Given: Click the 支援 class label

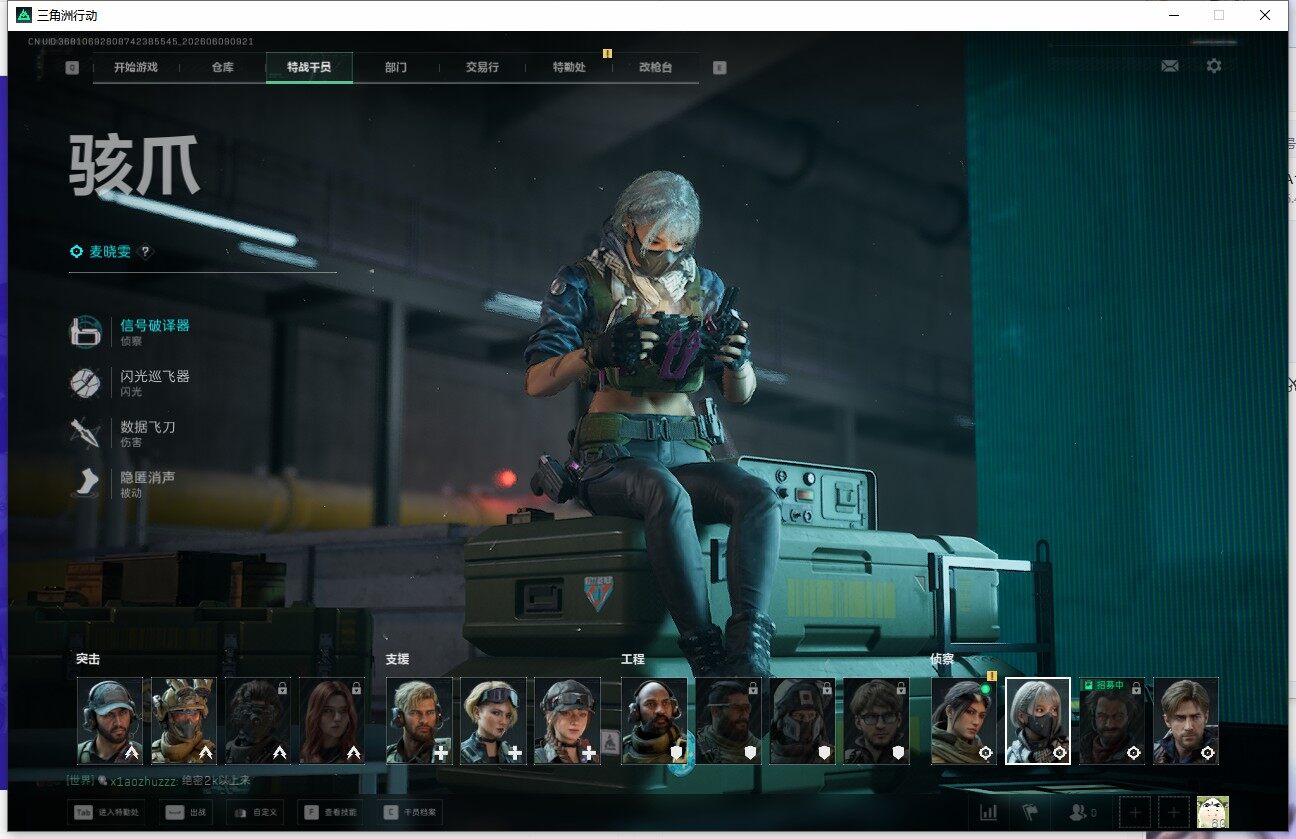Looking at the screenshot, I should (397, 660).
